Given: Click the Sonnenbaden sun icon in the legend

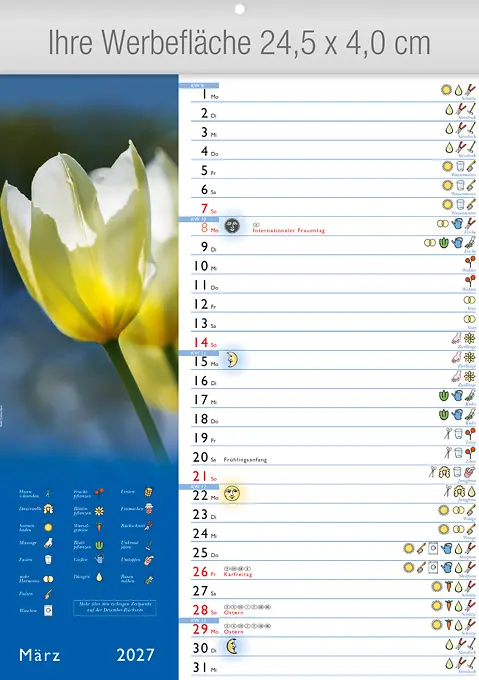Looking at the screenshot, I should (x=48, y=527).
